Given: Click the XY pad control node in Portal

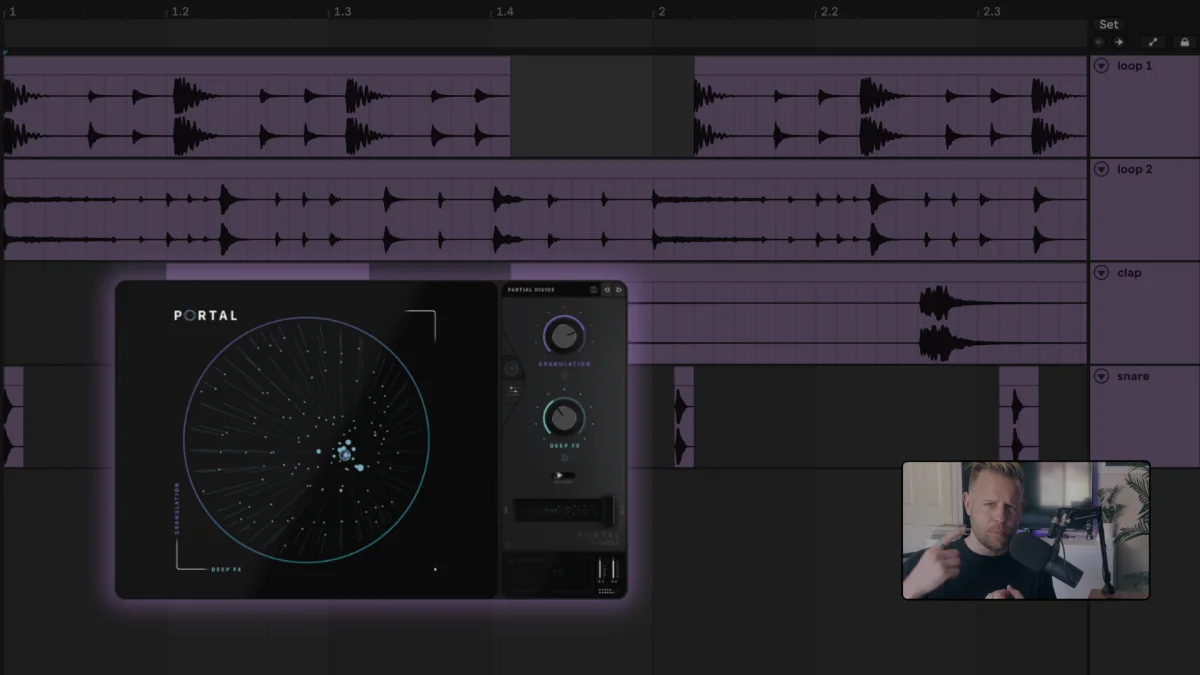Looking at the screenshot, I should click(344, 454).
